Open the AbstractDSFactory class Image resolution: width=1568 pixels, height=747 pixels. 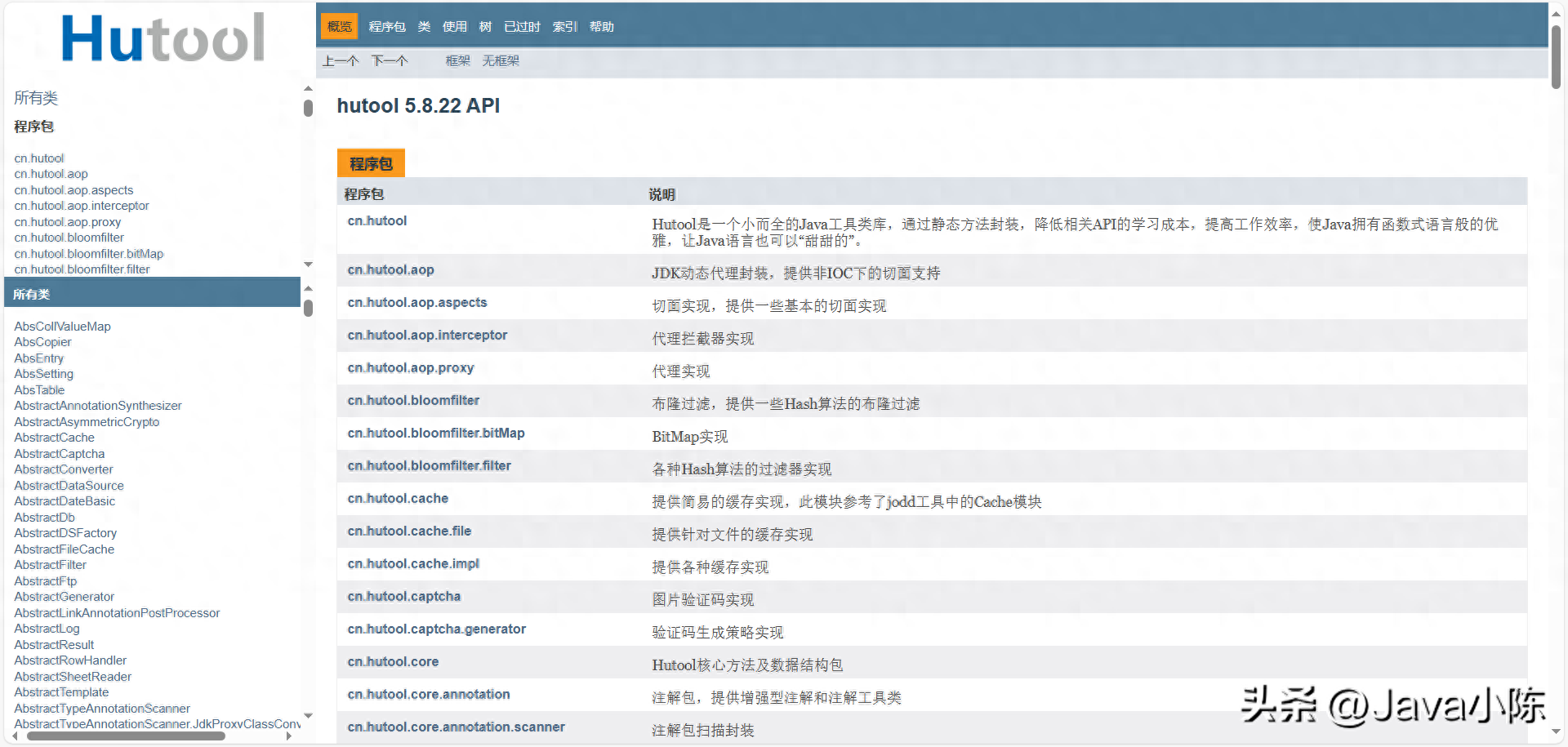click(65, 533)
